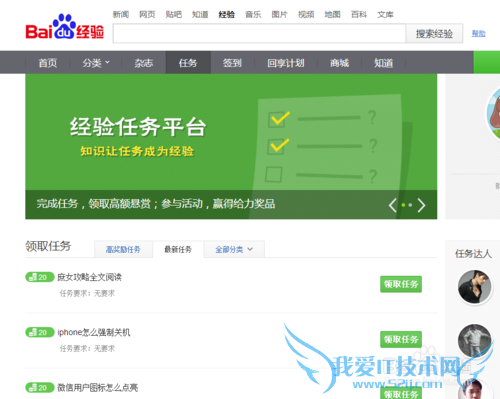Select the second banner carousel dot
The width and height of the screenshot is (500, 399).
[410, 205]
